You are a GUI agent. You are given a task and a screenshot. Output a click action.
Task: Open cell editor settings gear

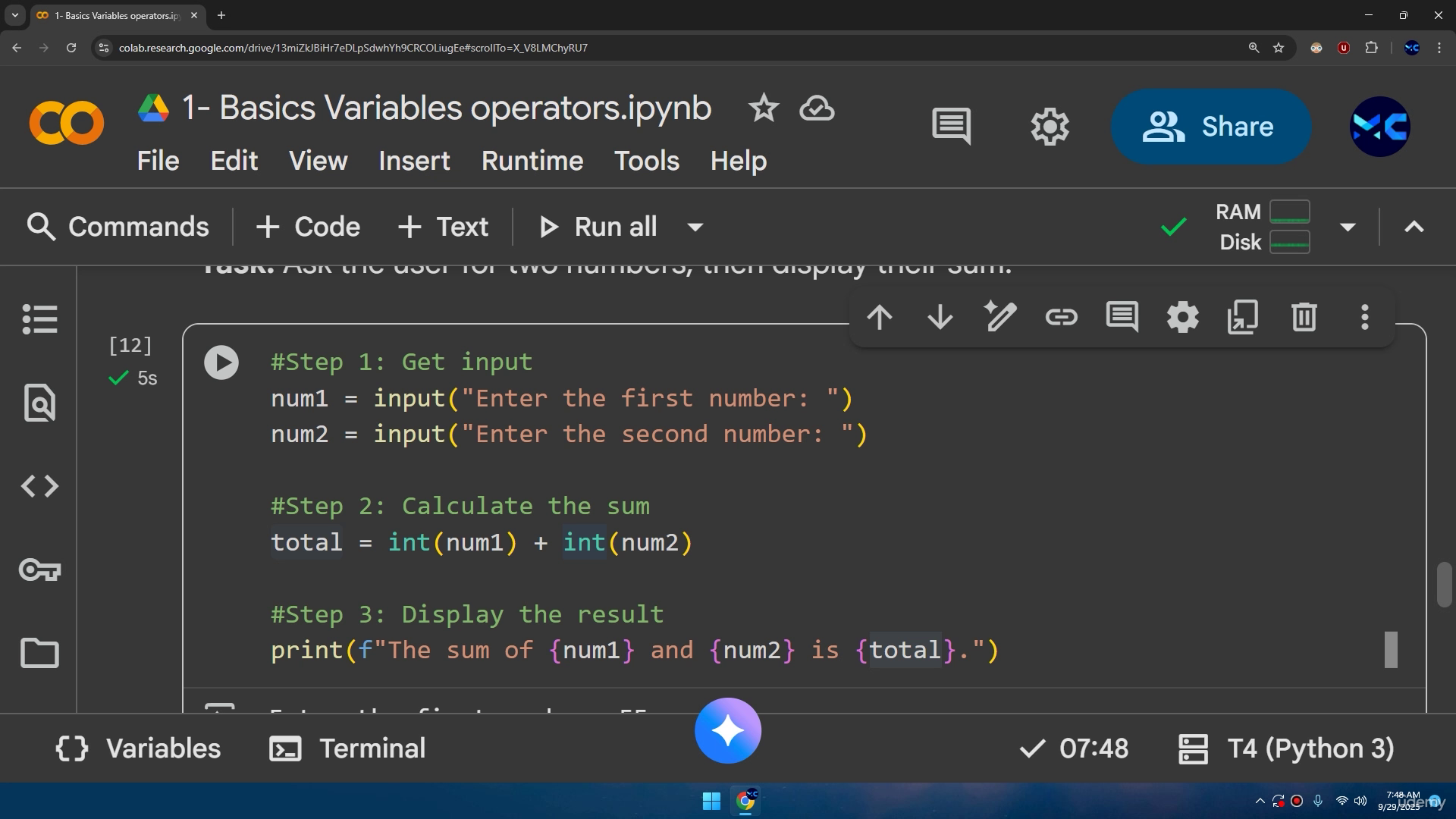click(x=1183, y=317)
